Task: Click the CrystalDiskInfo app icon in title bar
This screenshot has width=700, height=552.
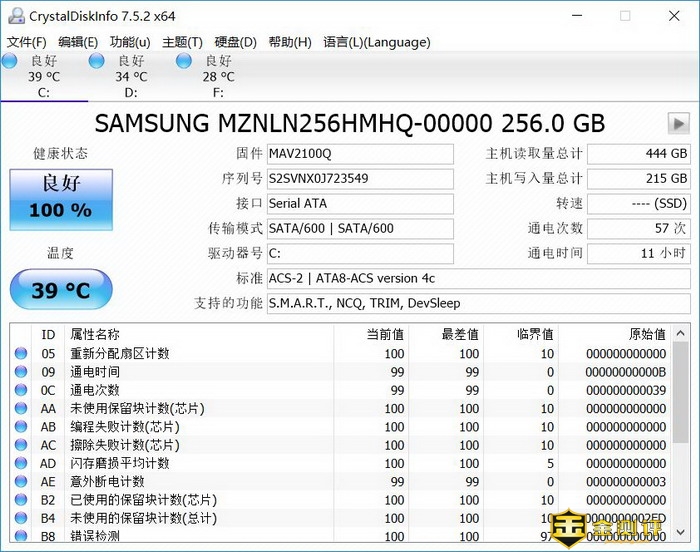Action: click(x=15, y=16)
